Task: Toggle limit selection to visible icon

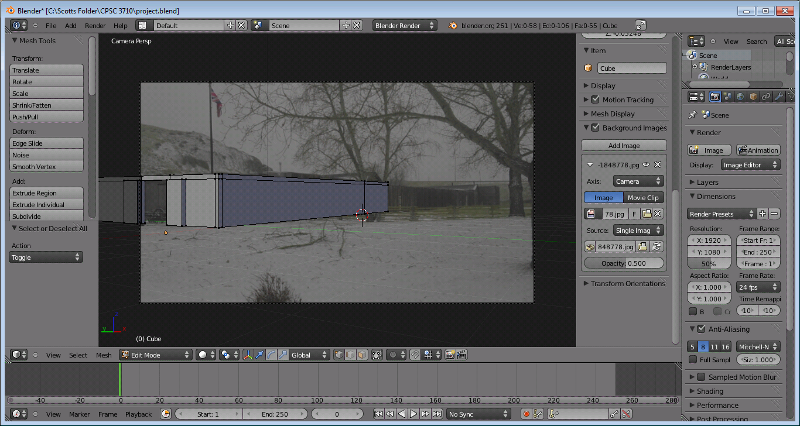Action: click(x=377, y=355)
